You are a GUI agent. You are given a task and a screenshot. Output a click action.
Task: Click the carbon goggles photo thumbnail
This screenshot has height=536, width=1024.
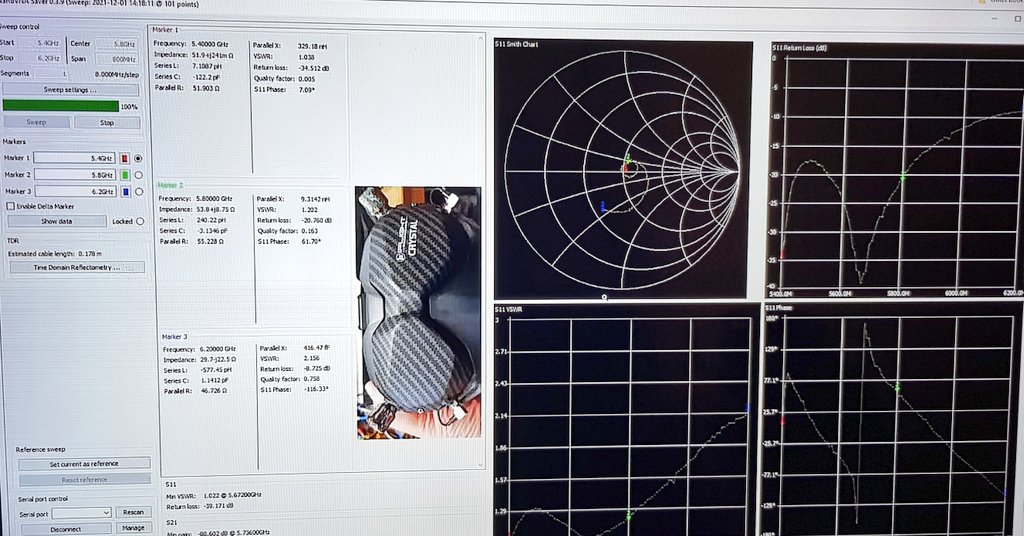(x=419, y=313)
